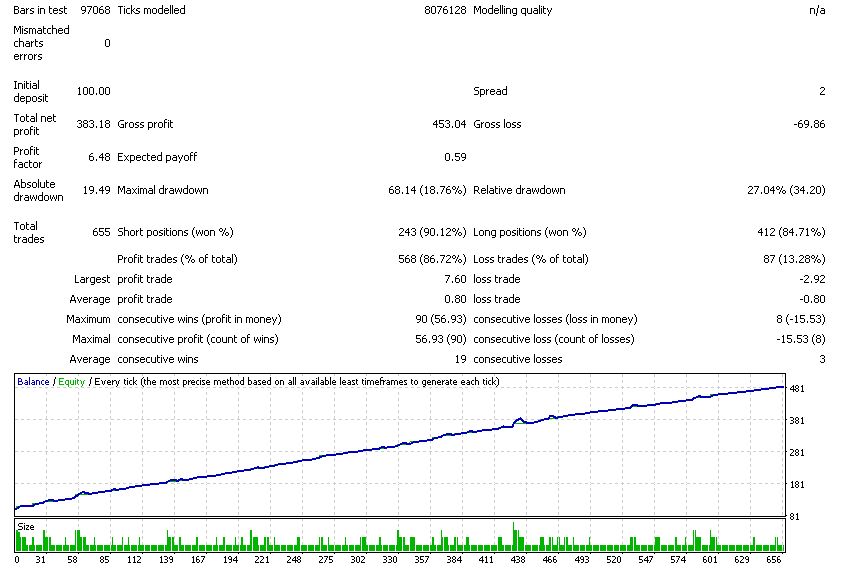Click the 481 value on chart axis
Image resolution: width=850 pixels, height=571 pixels.
797,389
